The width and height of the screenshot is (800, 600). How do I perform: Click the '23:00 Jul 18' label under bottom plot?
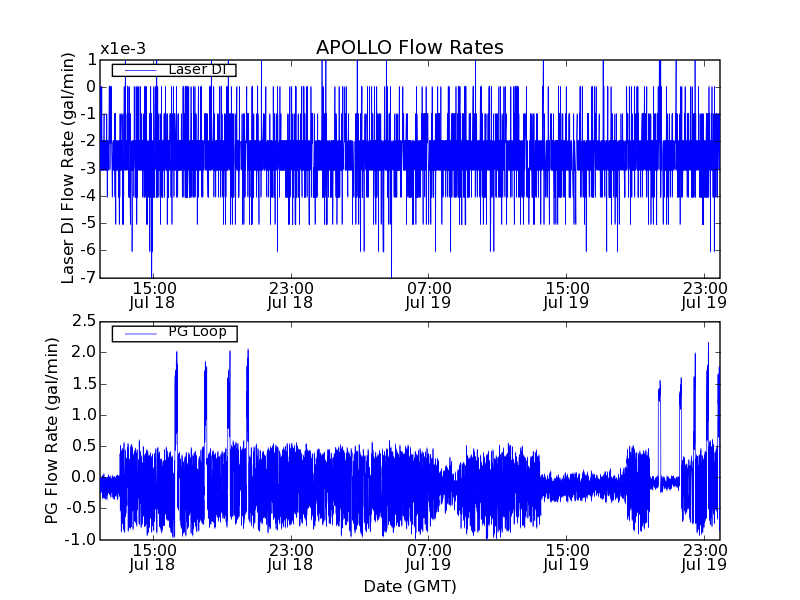(x=291, y=558)
